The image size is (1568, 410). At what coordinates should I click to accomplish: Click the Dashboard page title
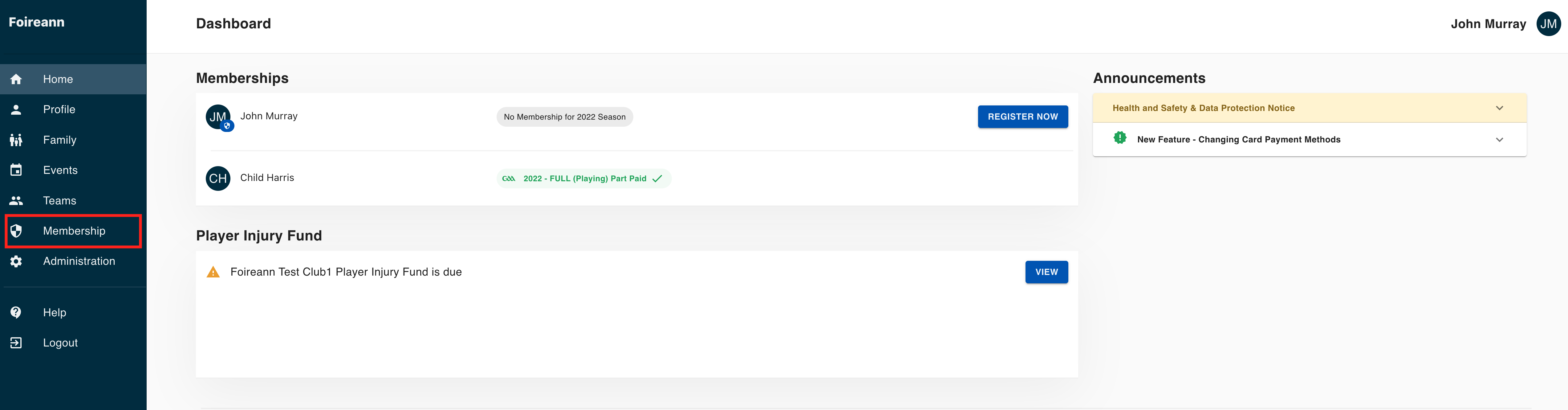point(233,24)
